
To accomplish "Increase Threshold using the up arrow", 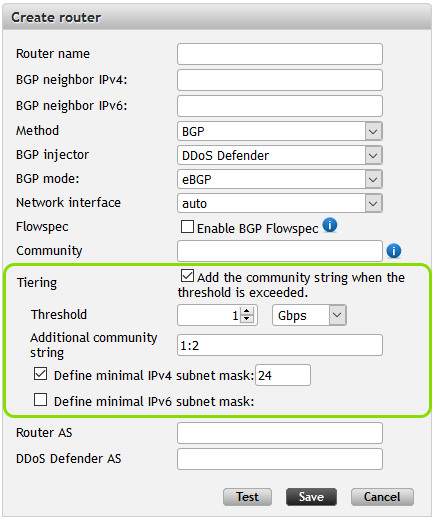I will click(247, 311).
